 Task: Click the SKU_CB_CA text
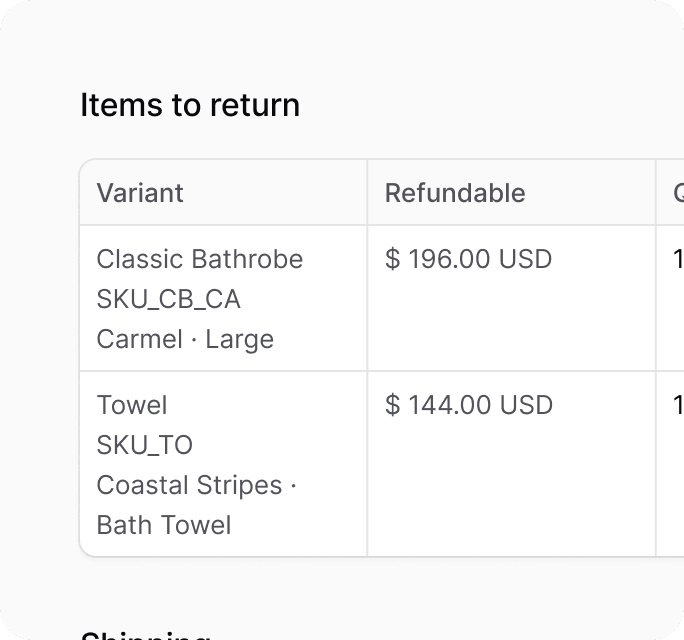tap(168, 299)
